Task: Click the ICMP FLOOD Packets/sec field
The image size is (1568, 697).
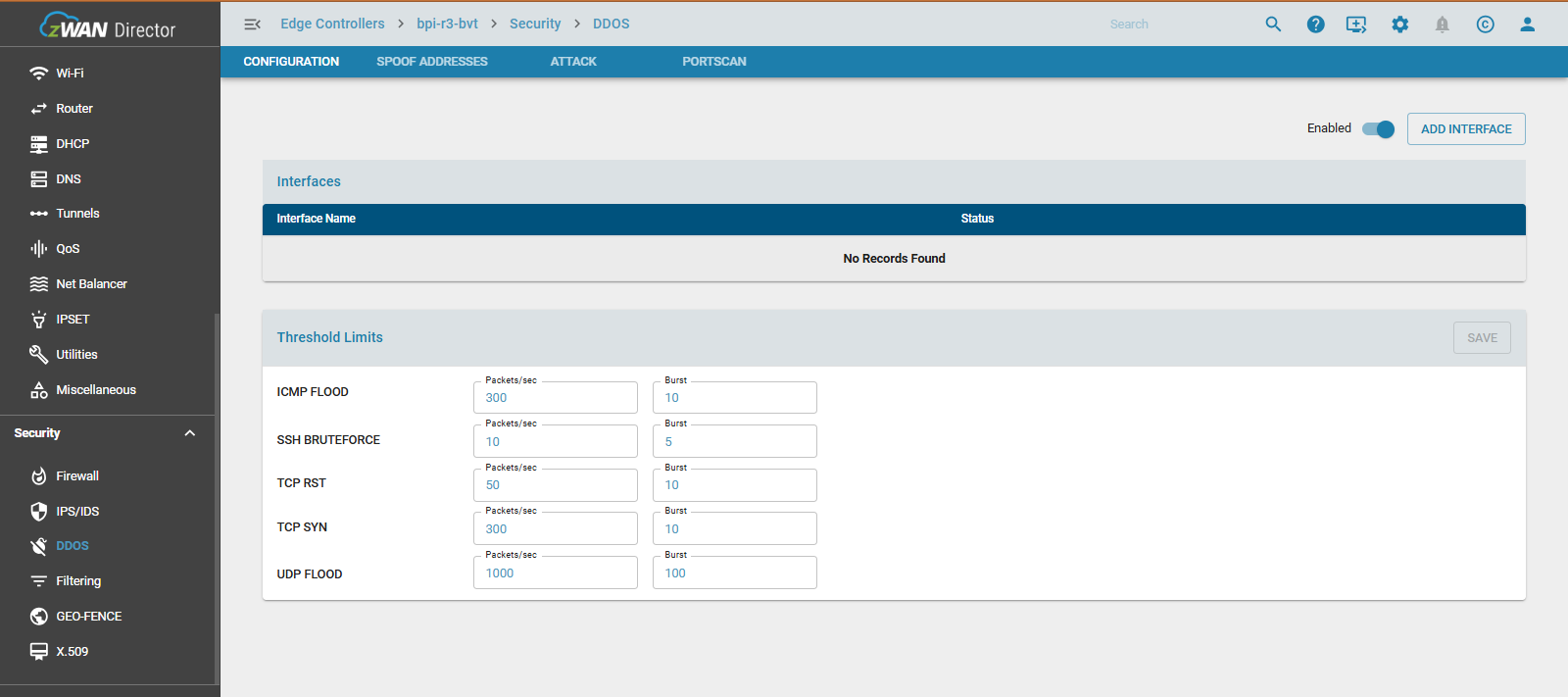Action: (x=555, y=398)
